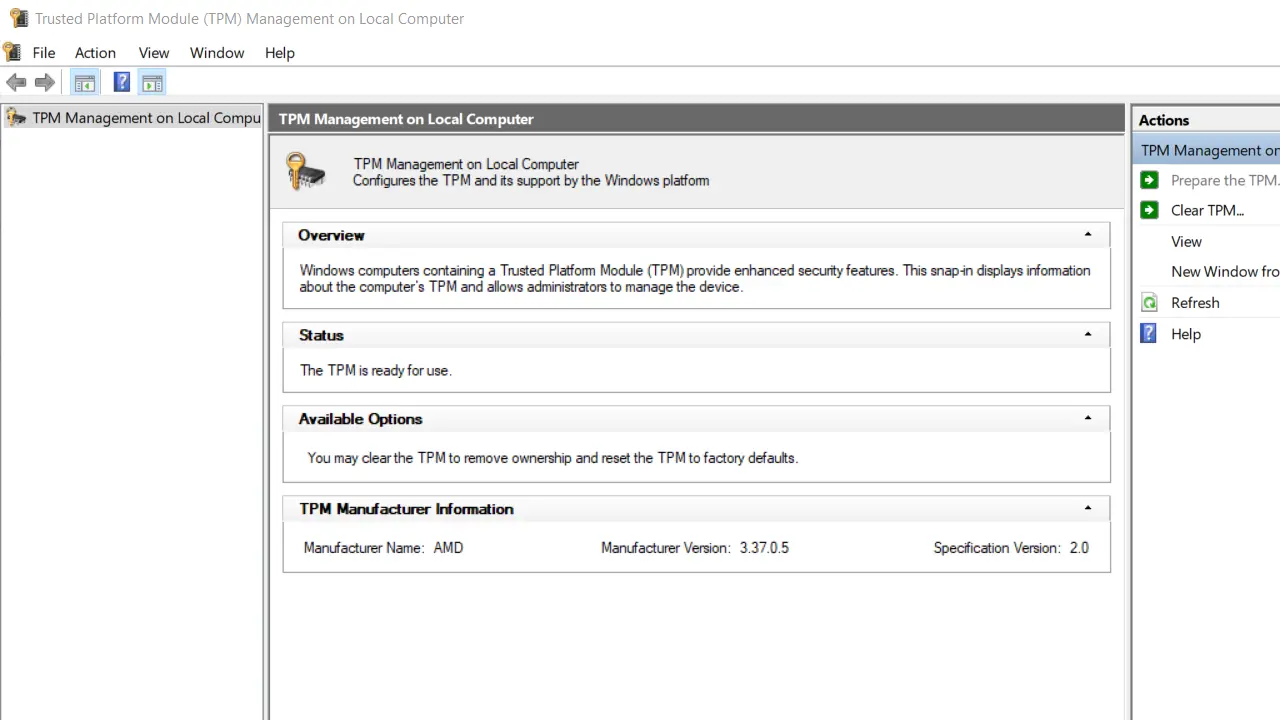Click the MMC icon beside File menu

pyautogui.click(x=13, y=52)
